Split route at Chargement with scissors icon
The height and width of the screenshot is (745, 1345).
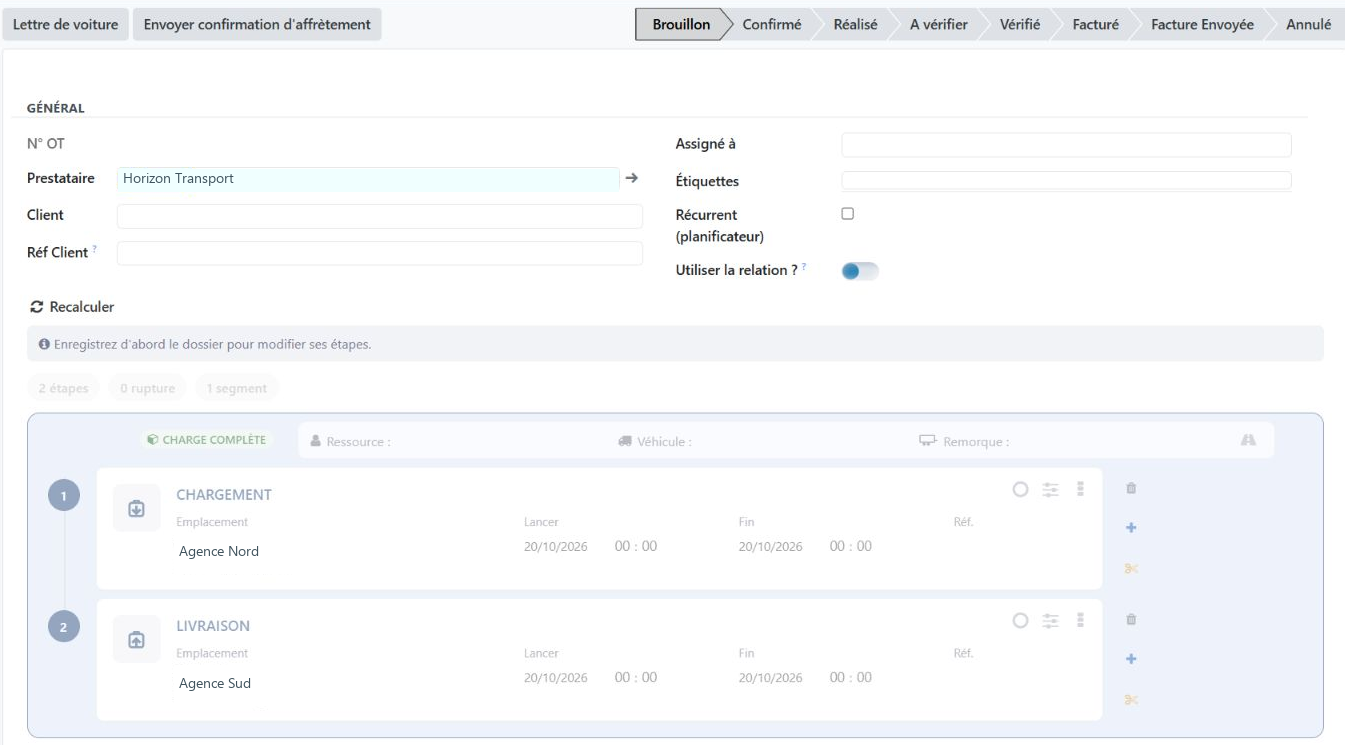click(1131, 569)
